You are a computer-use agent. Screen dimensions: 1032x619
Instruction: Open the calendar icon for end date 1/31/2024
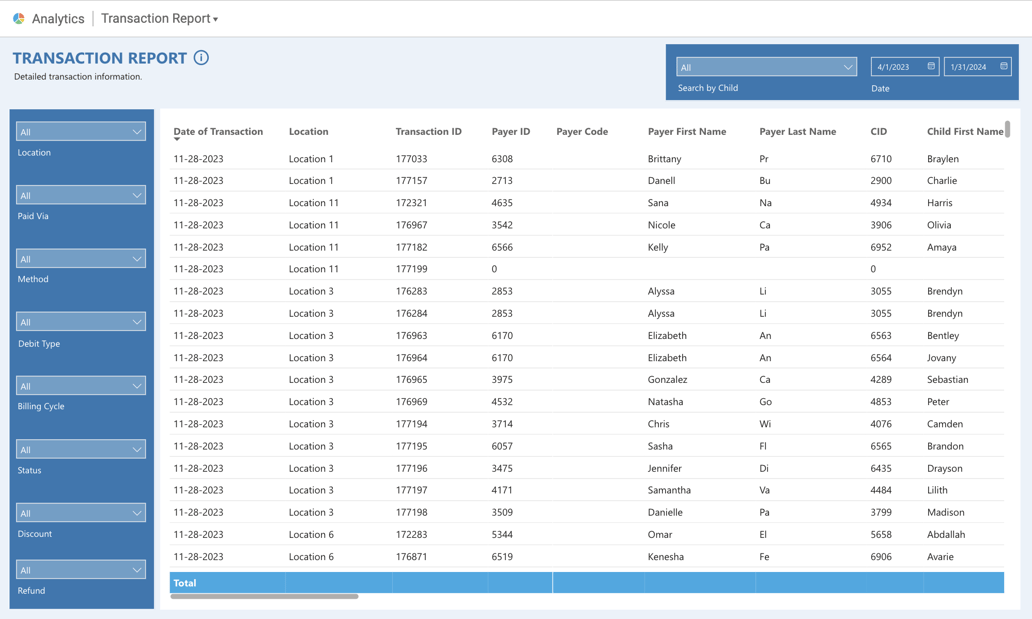[x=1005, y=66]
